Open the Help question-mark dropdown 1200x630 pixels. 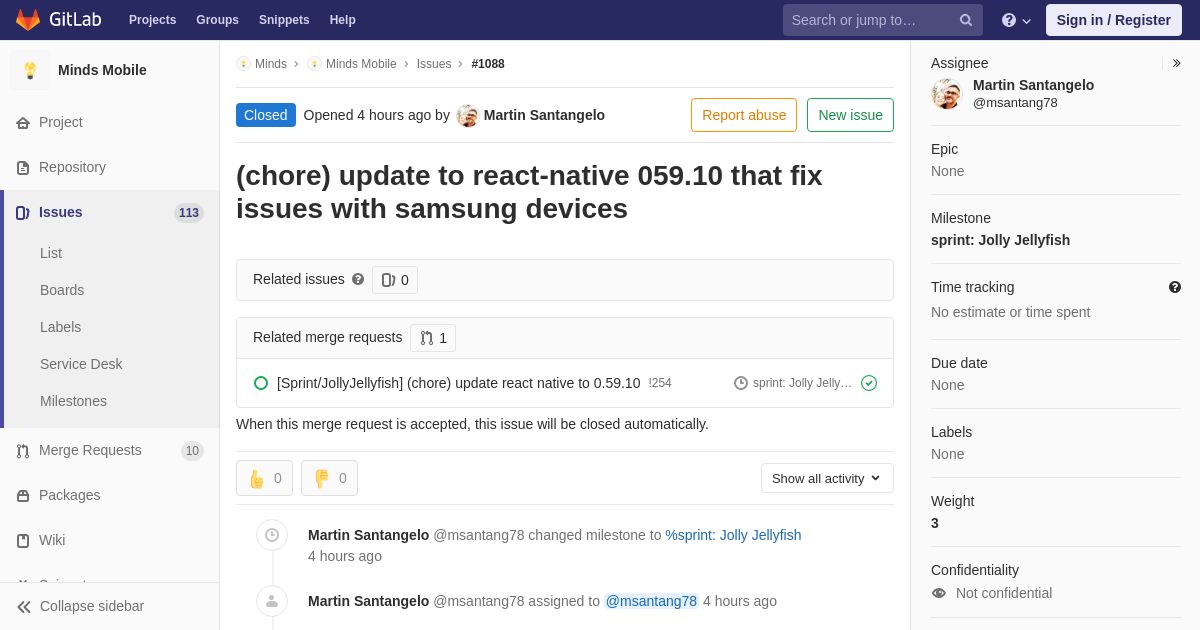click(x=1016, y=20)
